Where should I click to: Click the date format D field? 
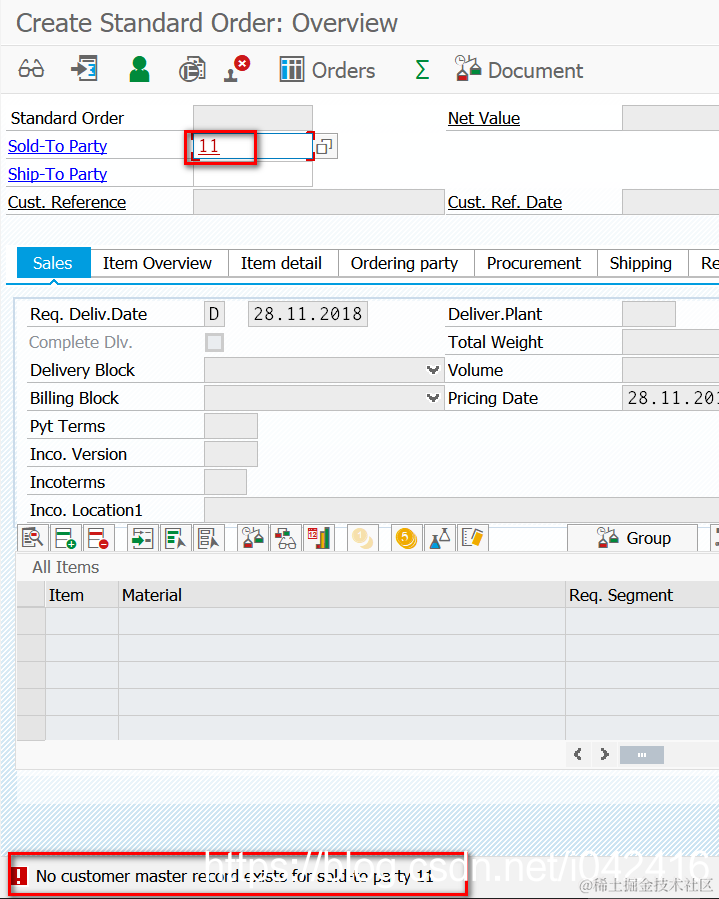[x=214, y=314]
